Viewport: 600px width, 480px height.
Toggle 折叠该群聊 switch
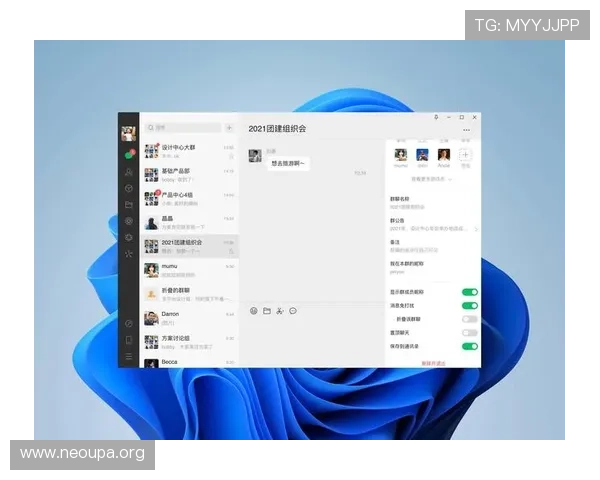pyautogui.click(x=470, y=319)
